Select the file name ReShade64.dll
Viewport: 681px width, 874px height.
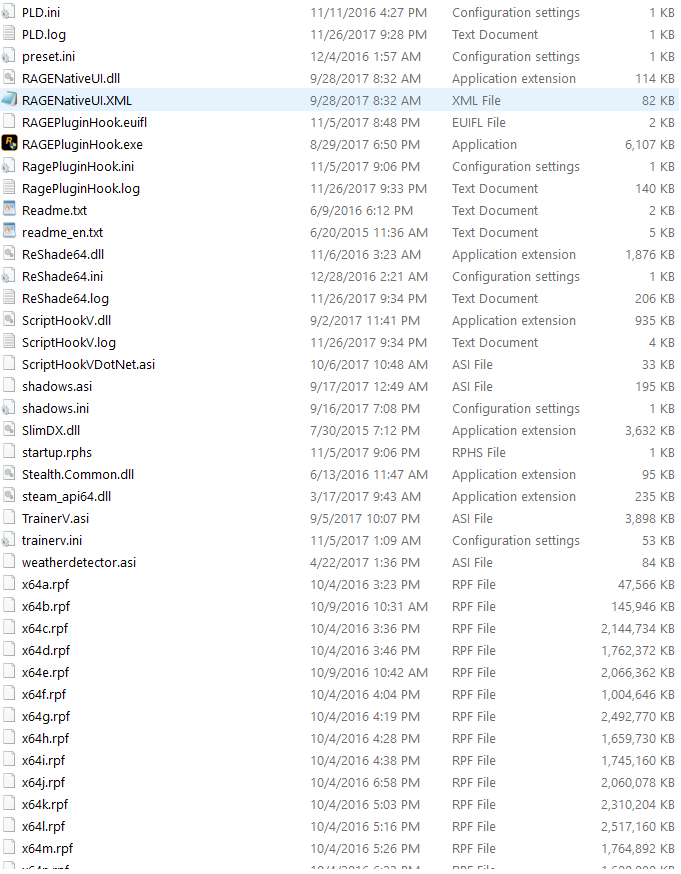click(x=63, y=254)
